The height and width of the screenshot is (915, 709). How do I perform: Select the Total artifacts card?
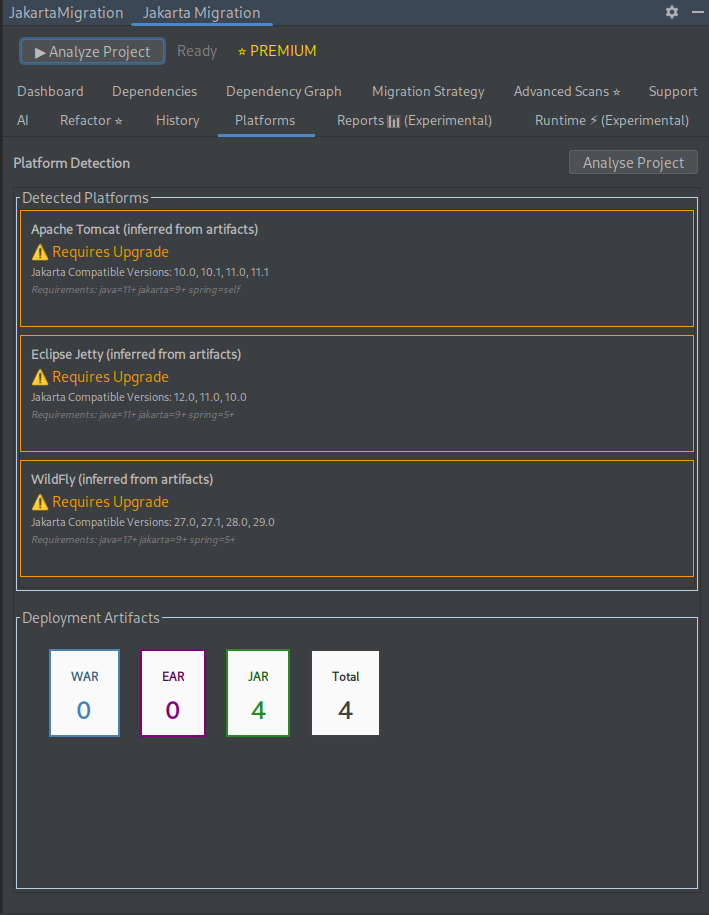(x=345, y=693)
